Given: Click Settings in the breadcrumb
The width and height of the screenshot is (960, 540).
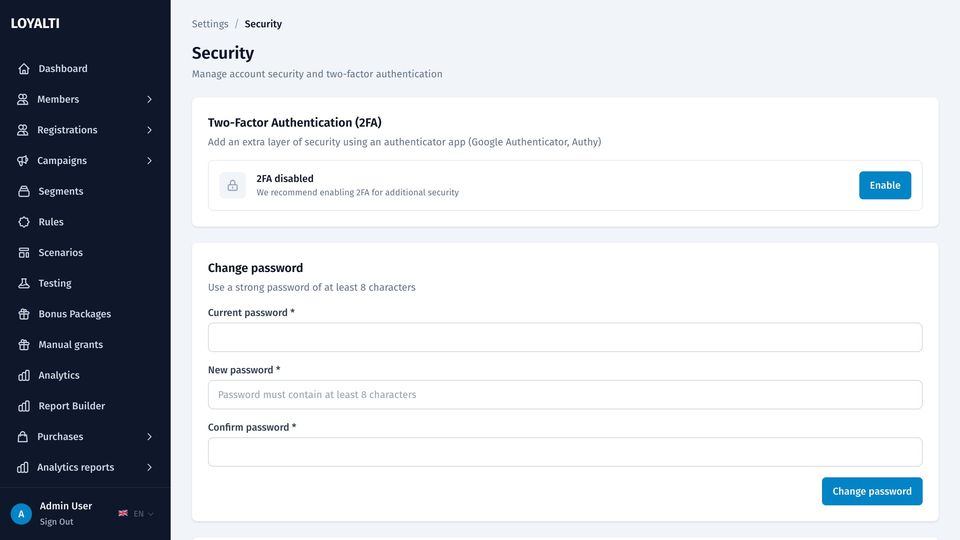Looking at the screenshot, I should (210, 24).
